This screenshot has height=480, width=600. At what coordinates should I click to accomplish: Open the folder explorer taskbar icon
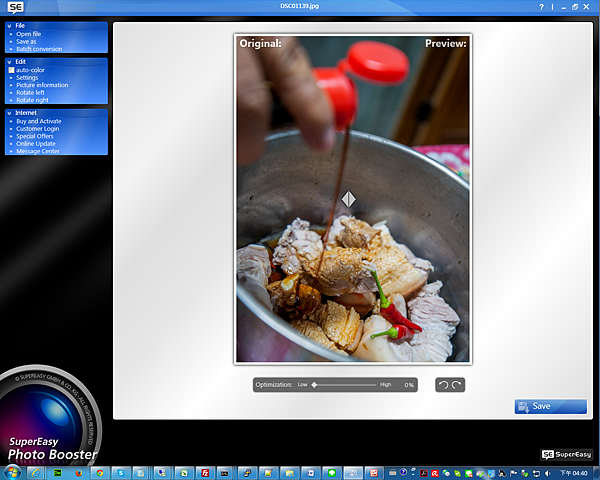(290, 473)
